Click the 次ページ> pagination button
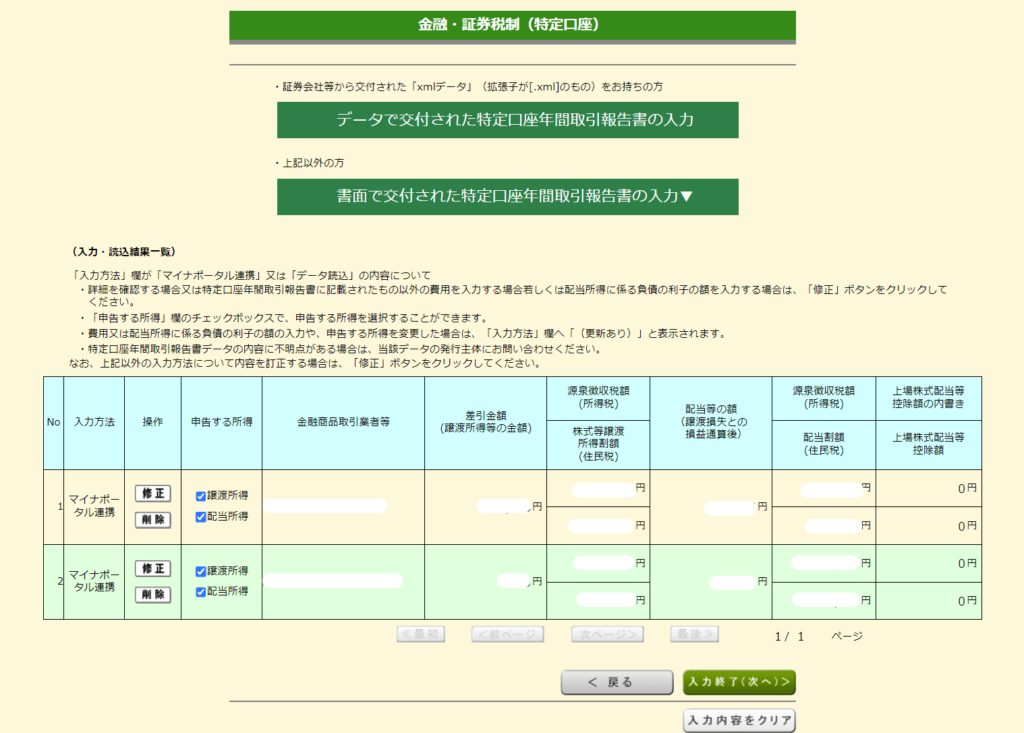1024x733 pixels. (607, 634)
